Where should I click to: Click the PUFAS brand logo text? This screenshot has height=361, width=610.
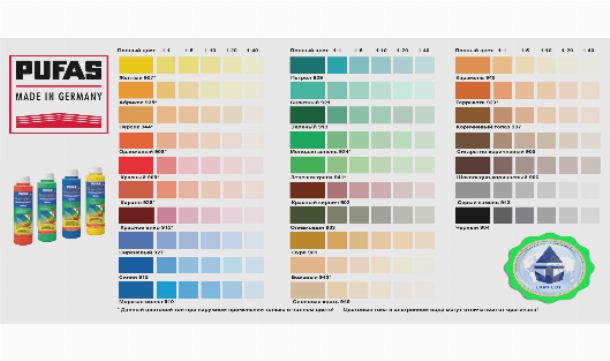(x=59, y=70)
